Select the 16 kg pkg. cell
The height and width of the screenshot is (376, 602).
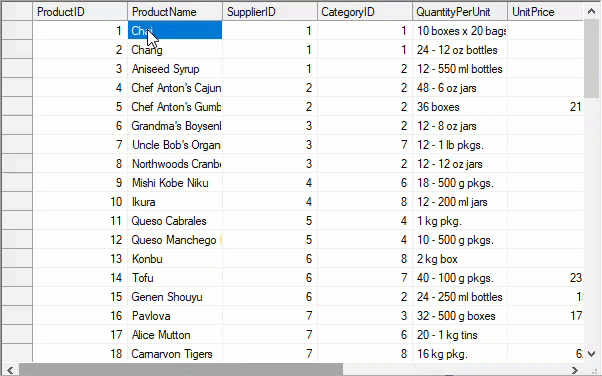pos(460,353)
